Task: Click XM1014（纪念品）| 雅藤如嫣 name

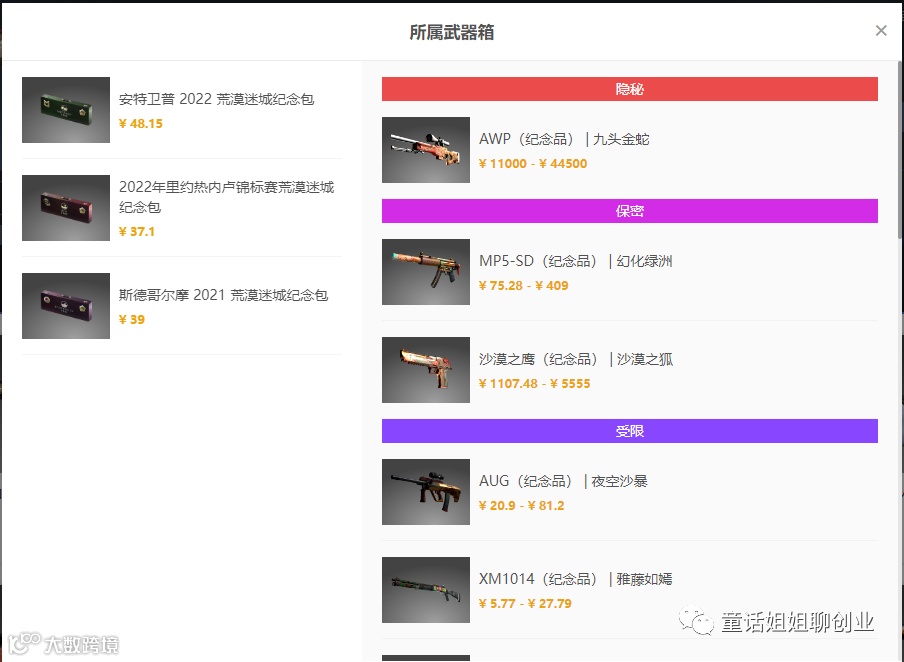Action: pos(575,579)
